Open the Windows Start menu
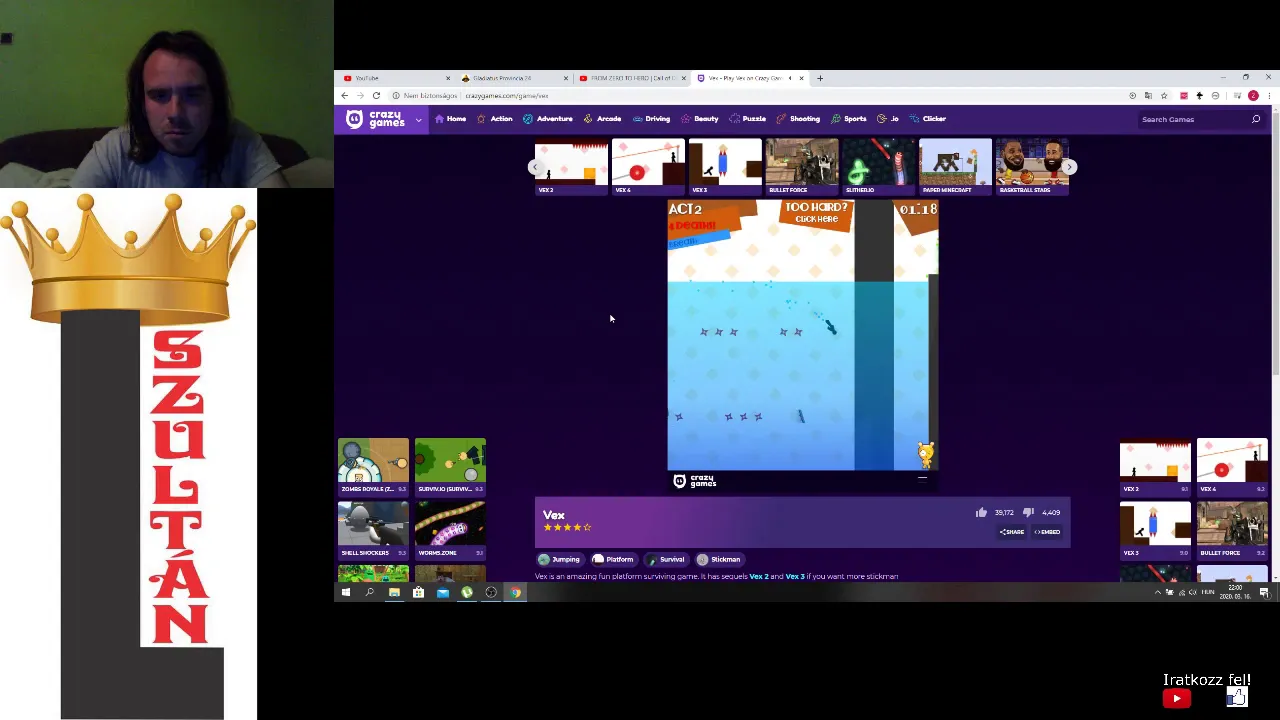1280x720 pixels. tap(346, 593)
